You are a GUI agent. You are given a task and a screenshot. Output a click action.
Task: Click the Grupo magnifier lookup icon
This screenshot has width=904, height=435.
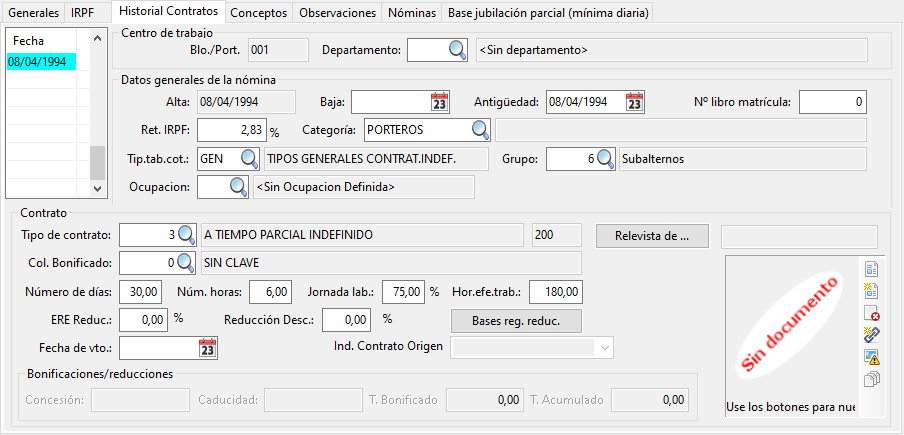[x=605, y=159]
